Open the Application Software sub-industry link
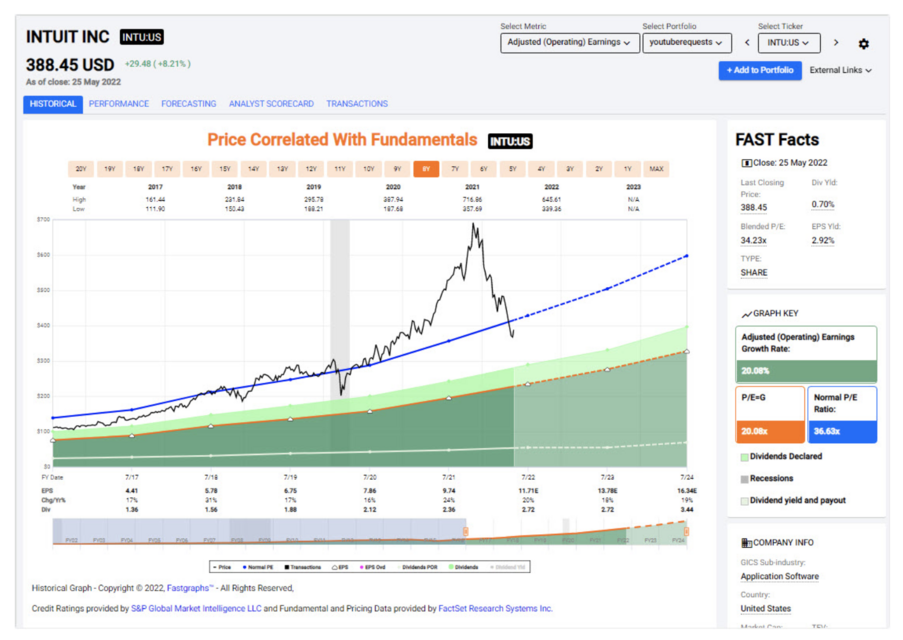The height and width of the screenshot is (640, 903). coord(779,577)
